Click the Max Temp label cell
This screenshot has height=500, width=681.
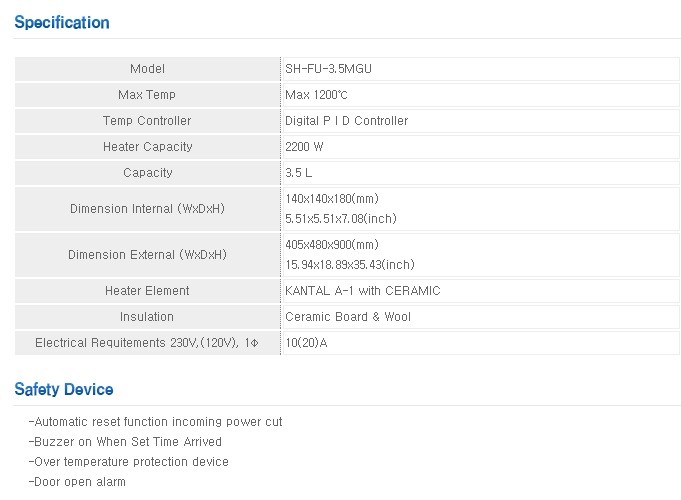pos(147,95)
